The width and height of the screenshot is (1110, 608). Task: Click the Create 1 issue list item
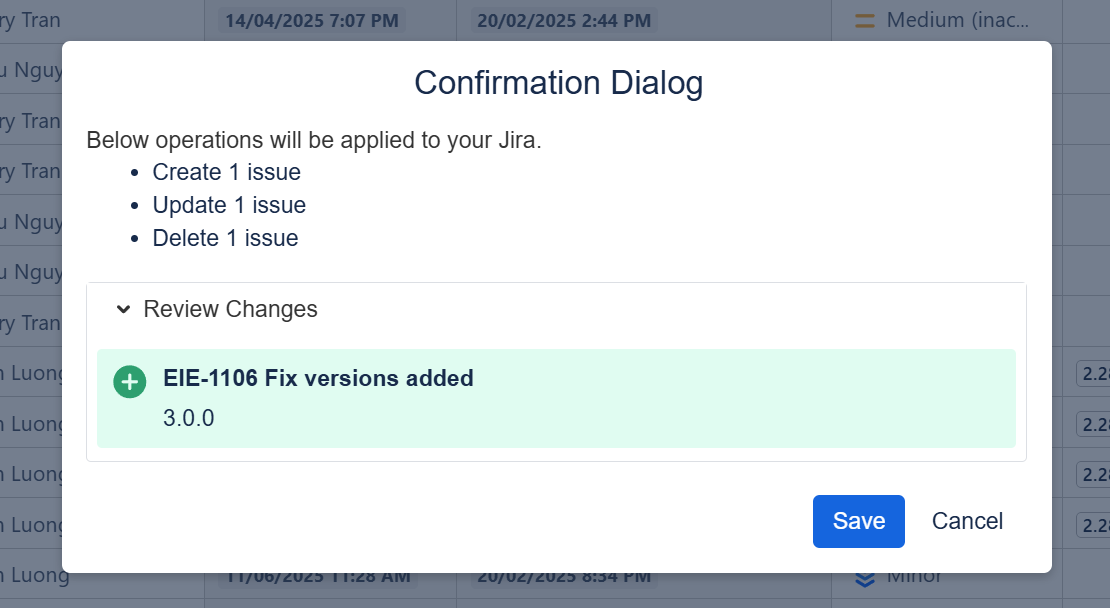(x=226, y=172)
